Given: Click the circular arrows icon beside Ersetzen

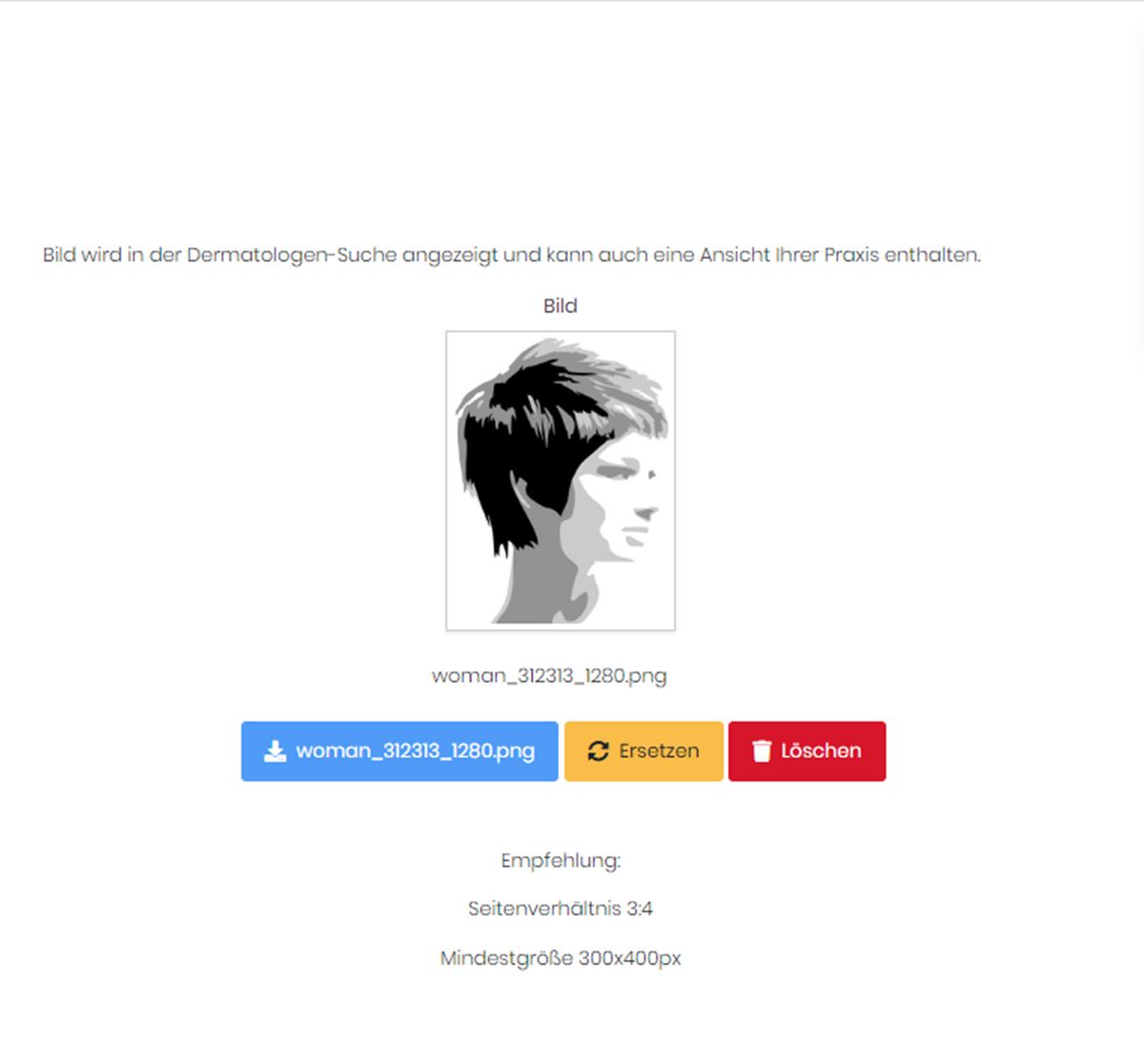Looking at the screenshot, I should pos(598,751).
